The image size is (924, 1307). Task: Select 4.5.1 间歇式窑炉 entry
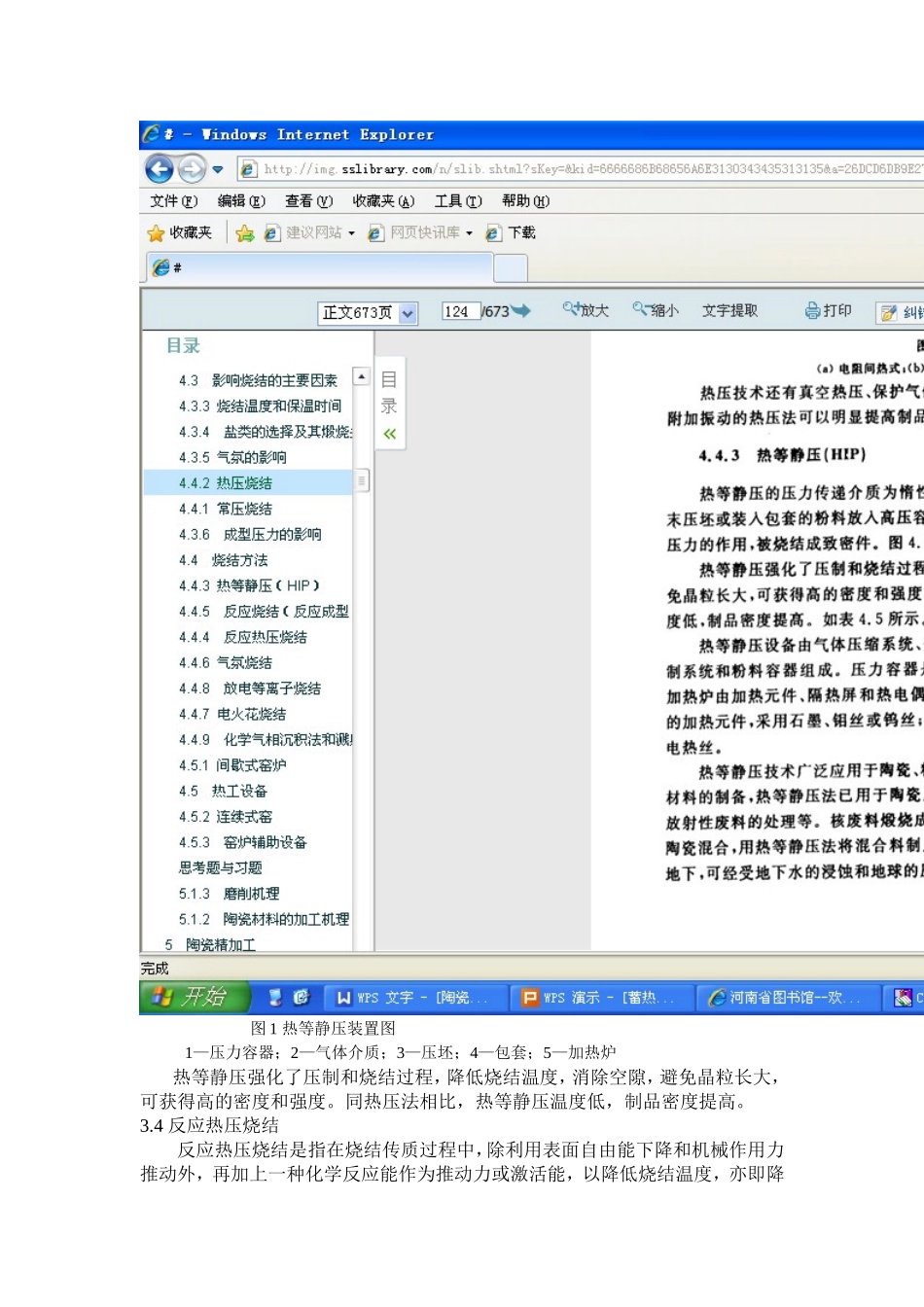click(x=231, y=765)
